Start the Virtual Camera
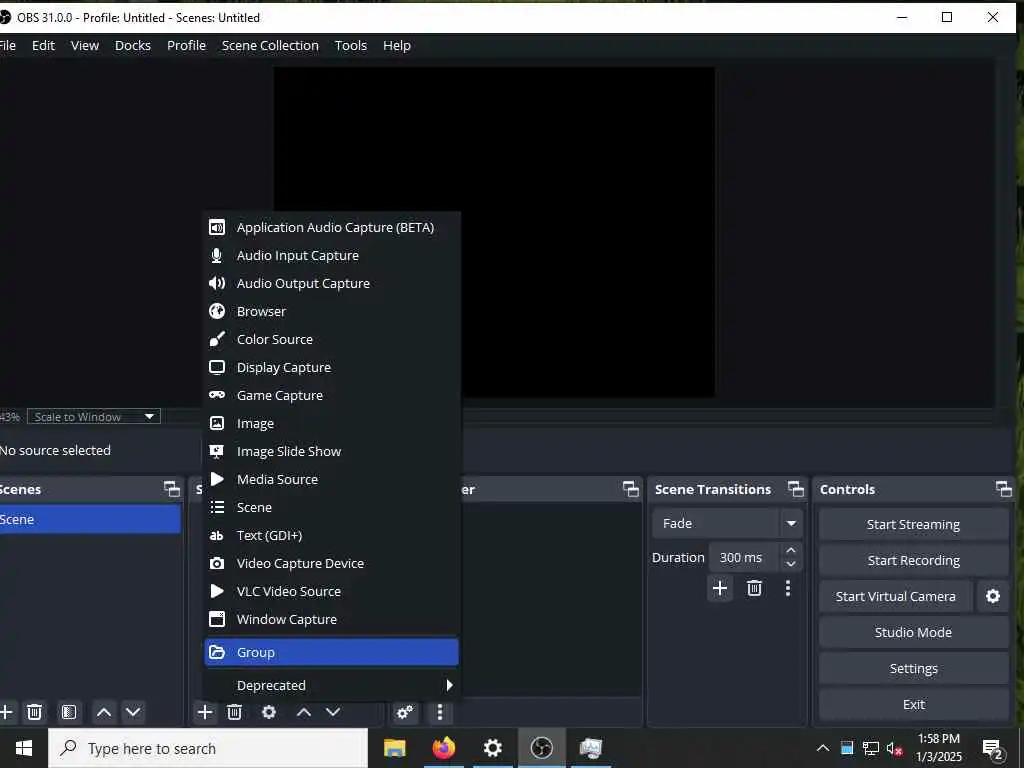 click(895, 596)
